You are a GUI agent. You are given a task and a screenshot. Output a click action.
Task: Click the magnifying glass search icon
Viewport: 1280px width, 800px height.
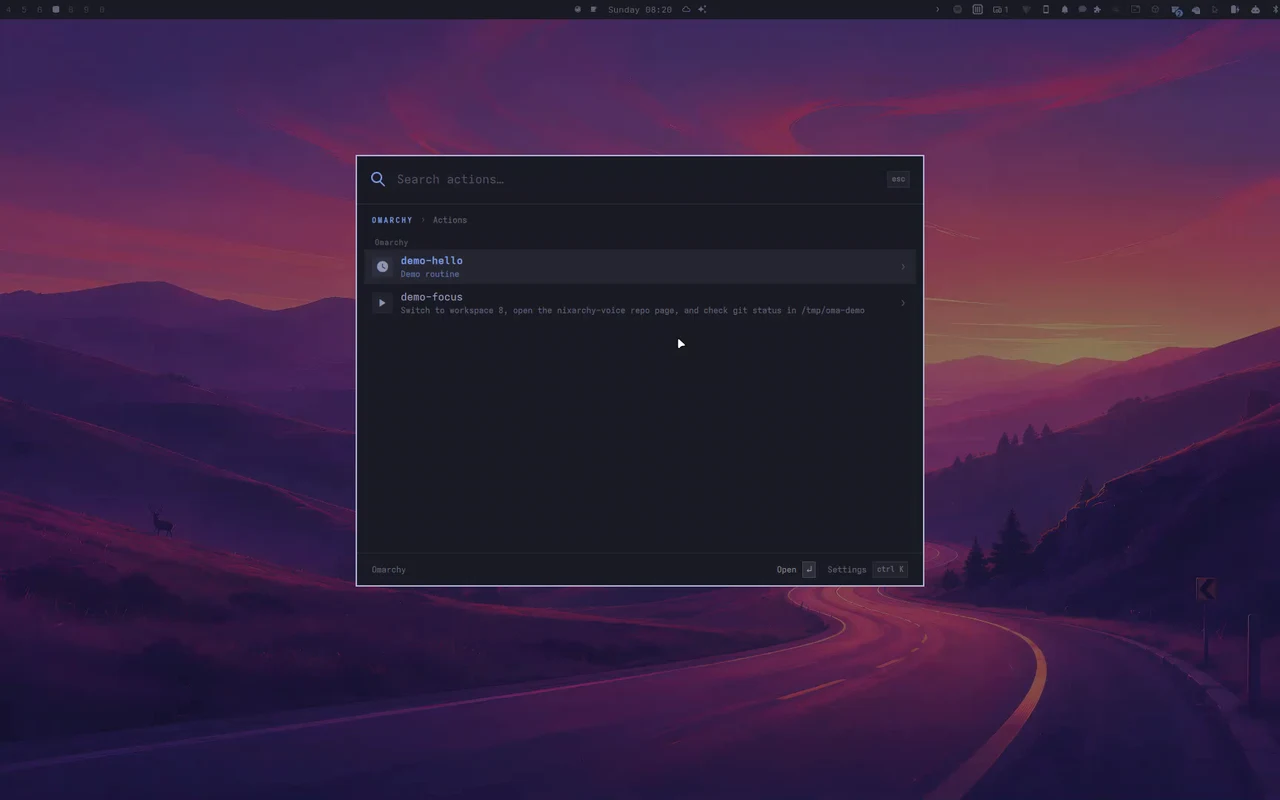378,179
